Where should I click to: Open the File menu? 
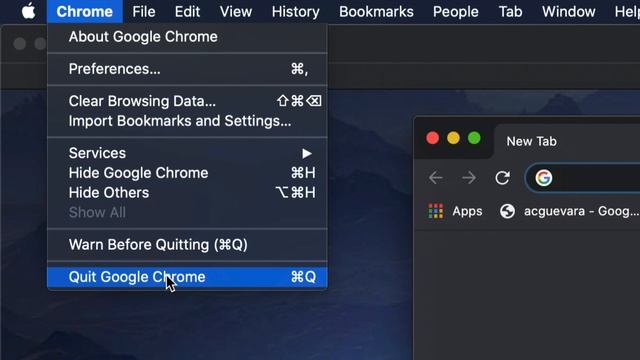144,11
